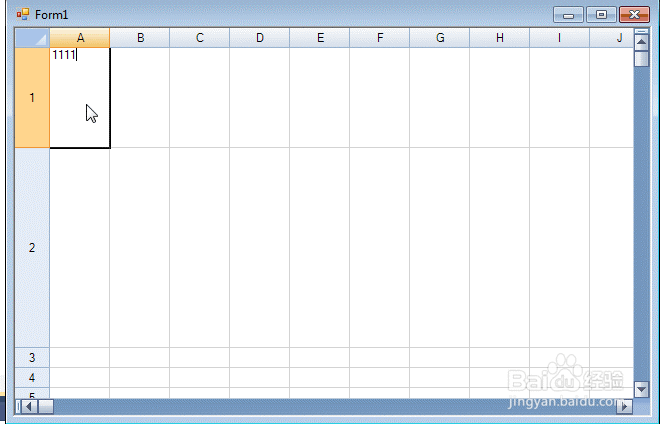This screenshot has height=424, width=662.
Task: Click the vertical scrollbar thumb
Action: click(x=641, y=58)
